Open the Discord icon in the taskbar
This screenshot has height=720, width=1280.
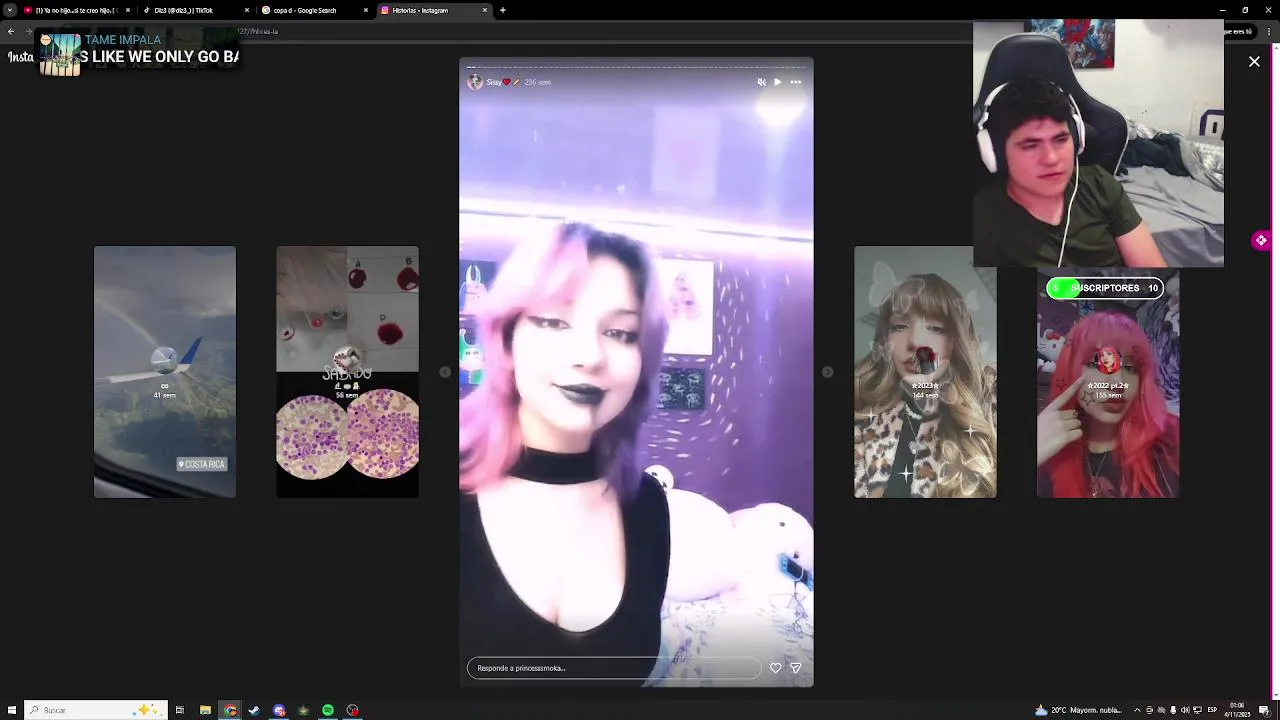279,710
